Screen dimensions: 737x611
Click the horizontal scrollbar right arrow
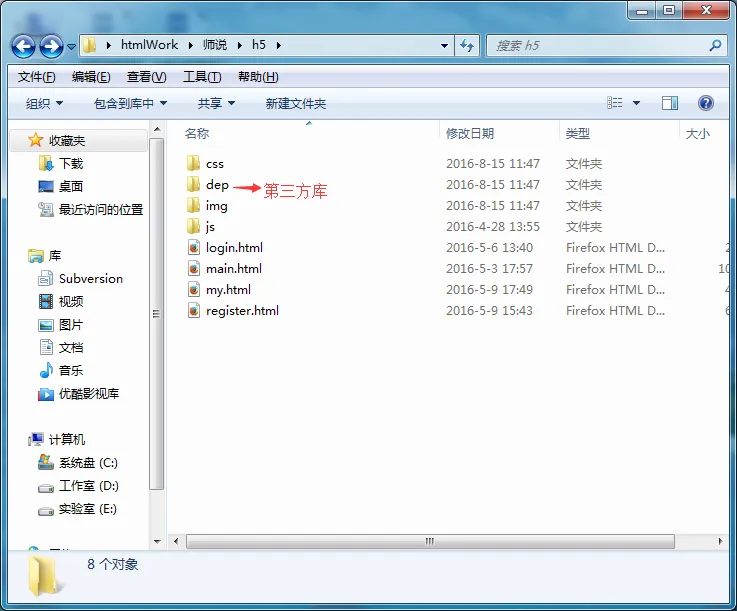(x=720, y=541)
